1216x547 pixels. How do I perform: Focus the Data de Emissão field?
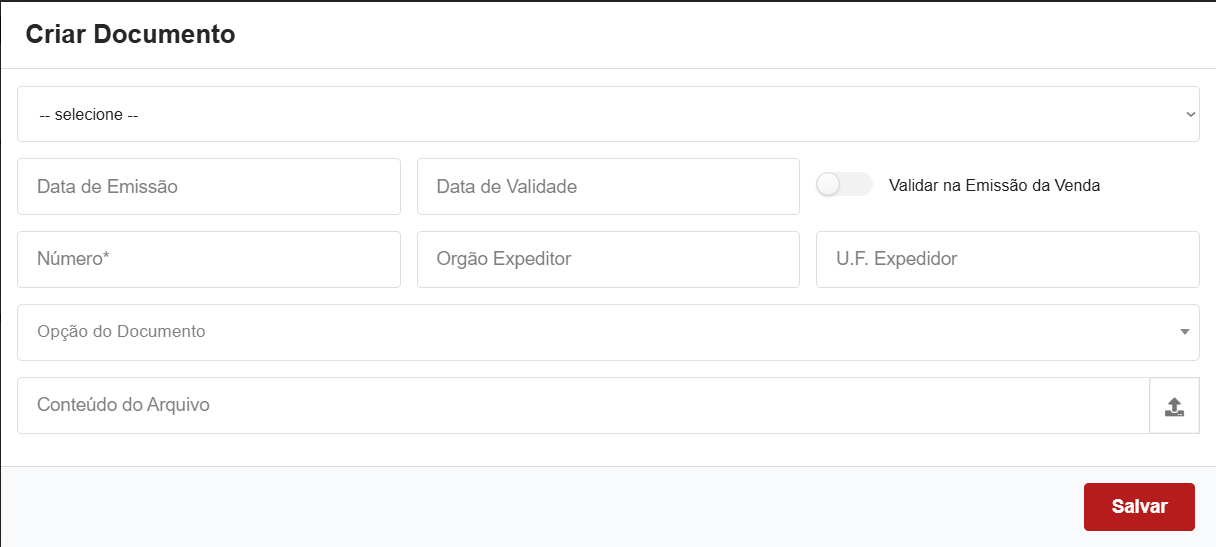point(208,186)
